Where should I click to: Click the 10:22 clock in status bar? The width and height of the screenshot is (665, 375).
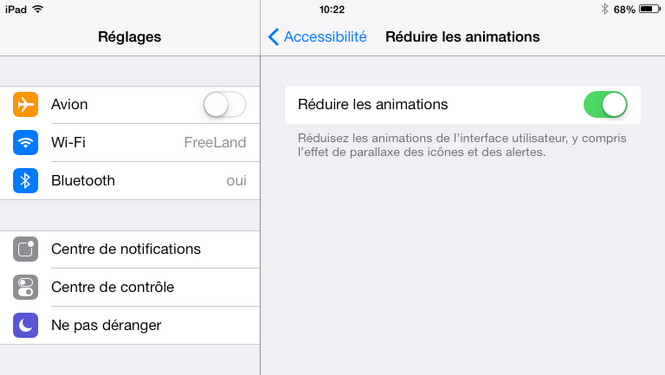tap(332, 9)
